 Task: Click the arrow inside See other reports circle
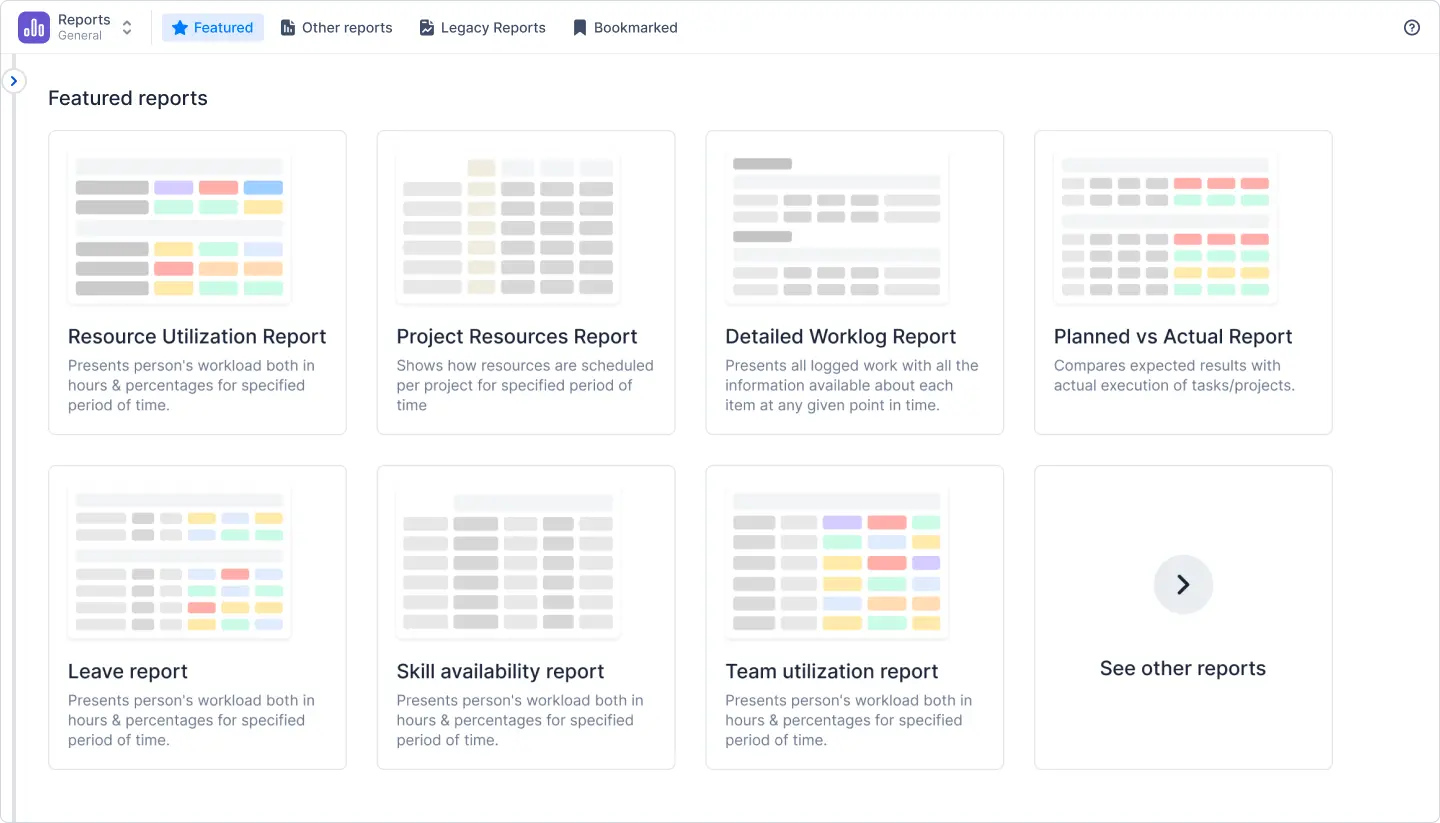pyautogui.click(x=1183, y=584)
